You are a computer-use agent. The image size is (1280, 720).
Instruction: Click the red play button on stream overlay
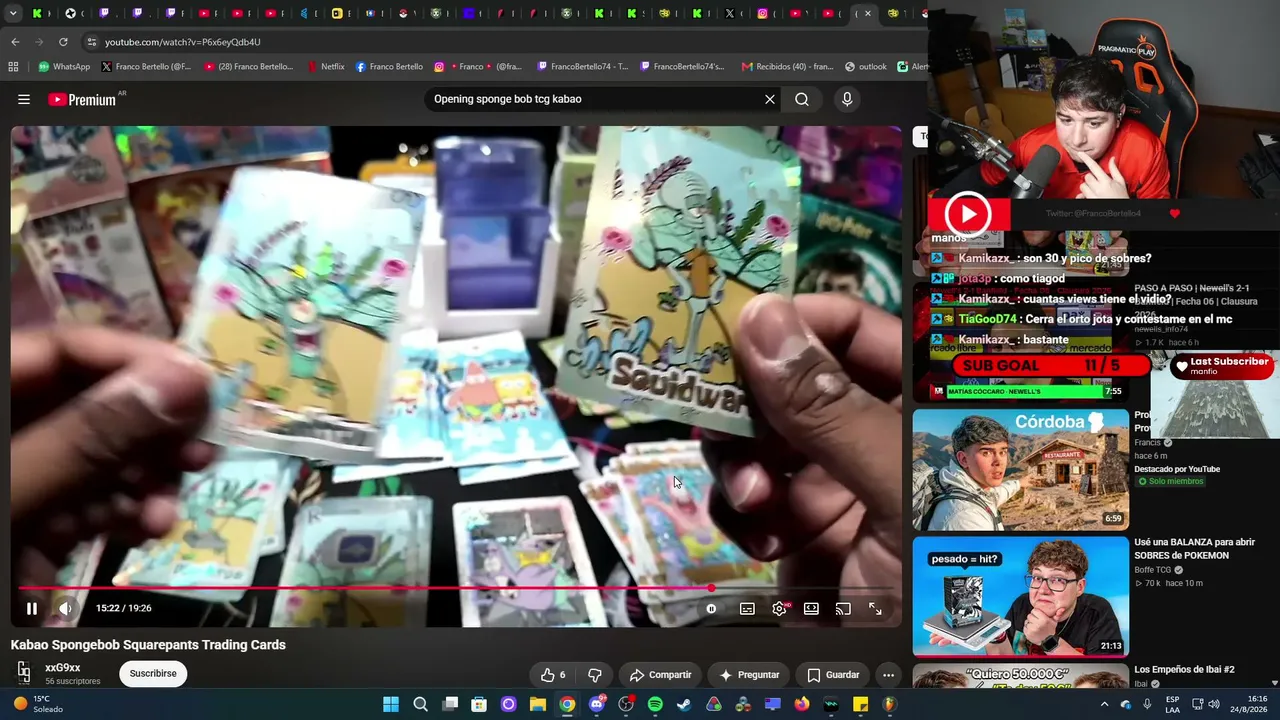[968, 214]
